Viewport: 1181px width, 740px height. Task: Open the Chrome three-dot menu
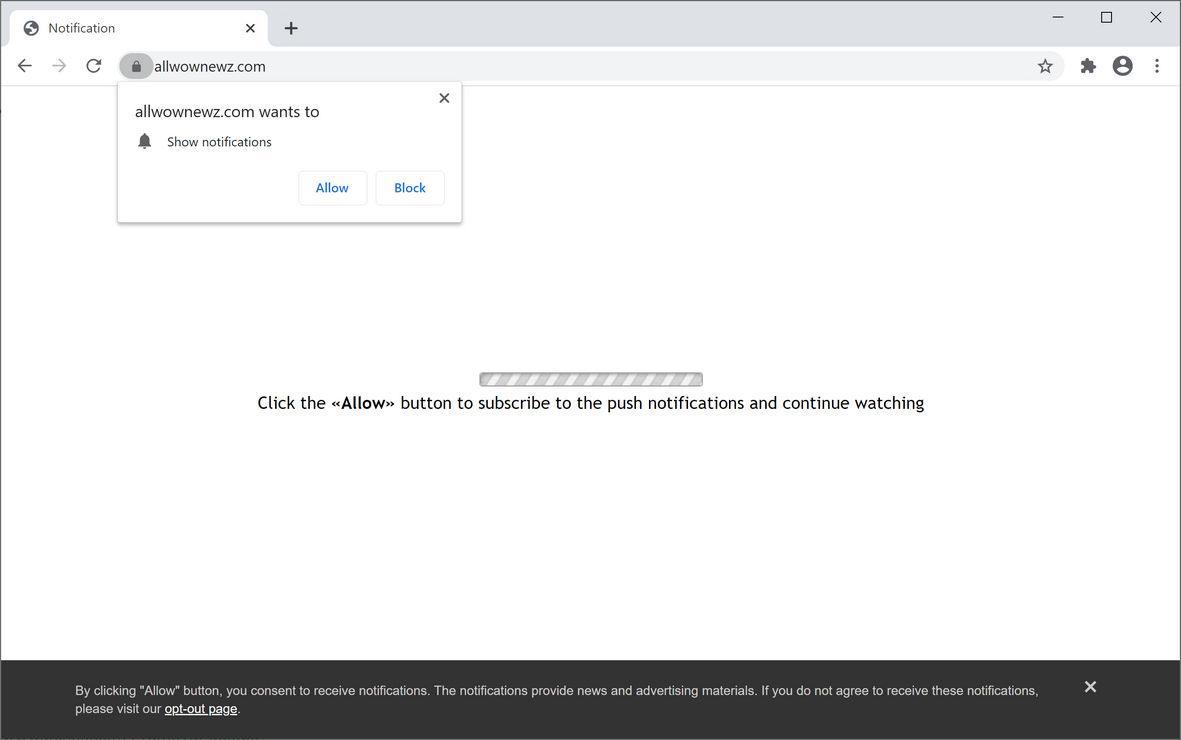pos(1157,65)
